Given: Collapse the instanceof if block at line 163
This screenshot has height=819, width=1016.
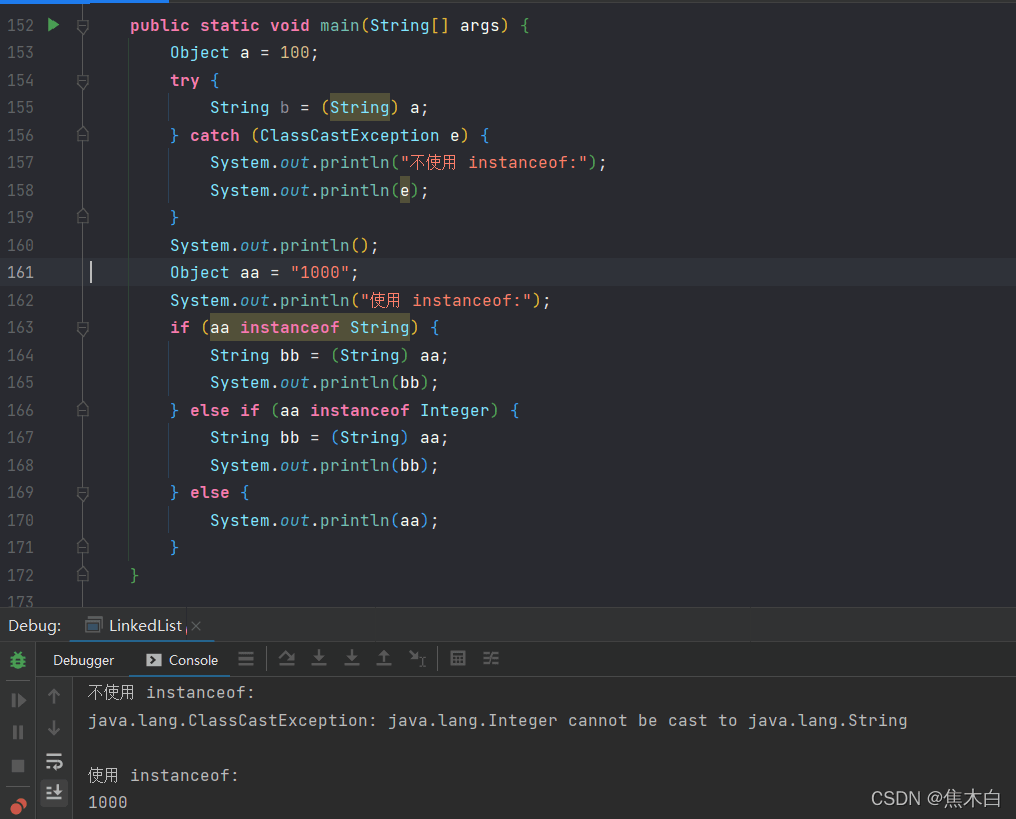Looking at the screenshot, I should pos(82,327).
